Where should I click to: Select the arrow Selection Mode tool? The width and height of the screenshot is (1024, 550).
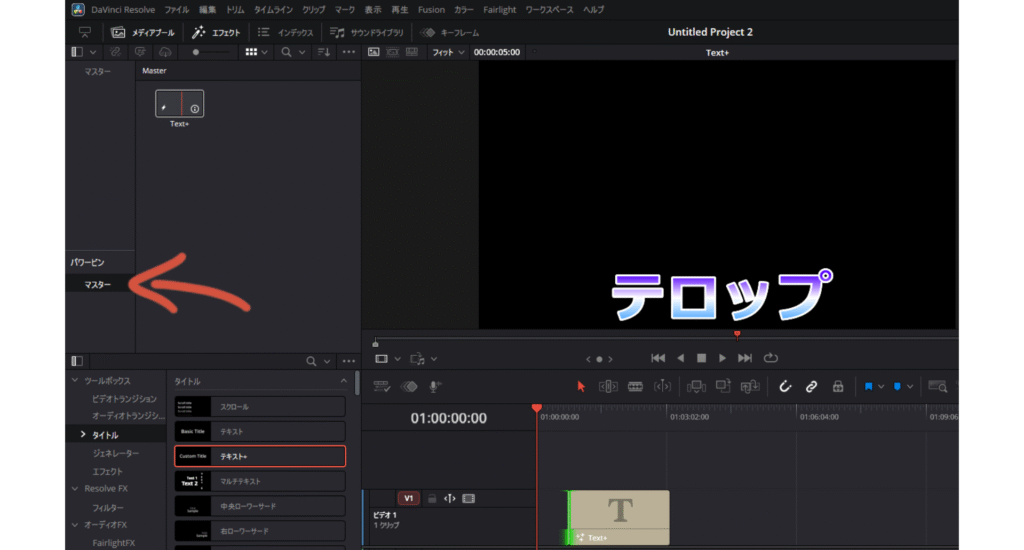click(581, 386)
